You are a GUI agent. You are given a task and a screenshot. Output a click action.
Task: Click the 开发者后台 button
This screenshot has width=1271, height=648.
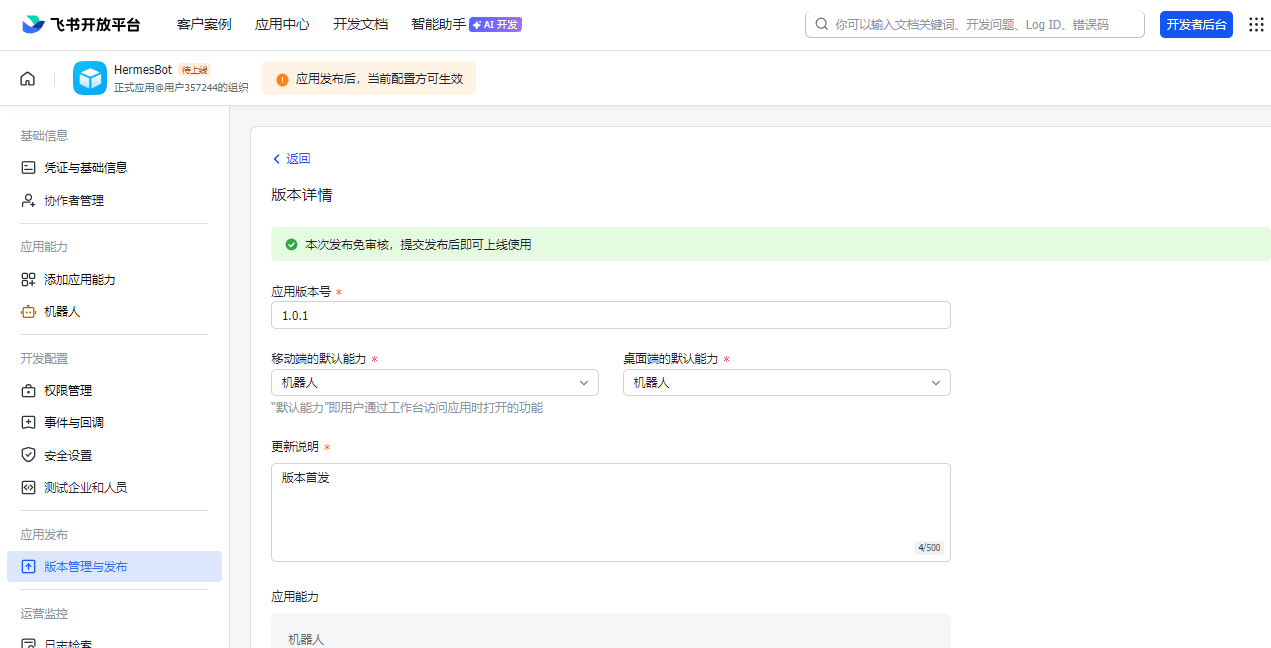pyautogui.click(x=1196, y=25)
